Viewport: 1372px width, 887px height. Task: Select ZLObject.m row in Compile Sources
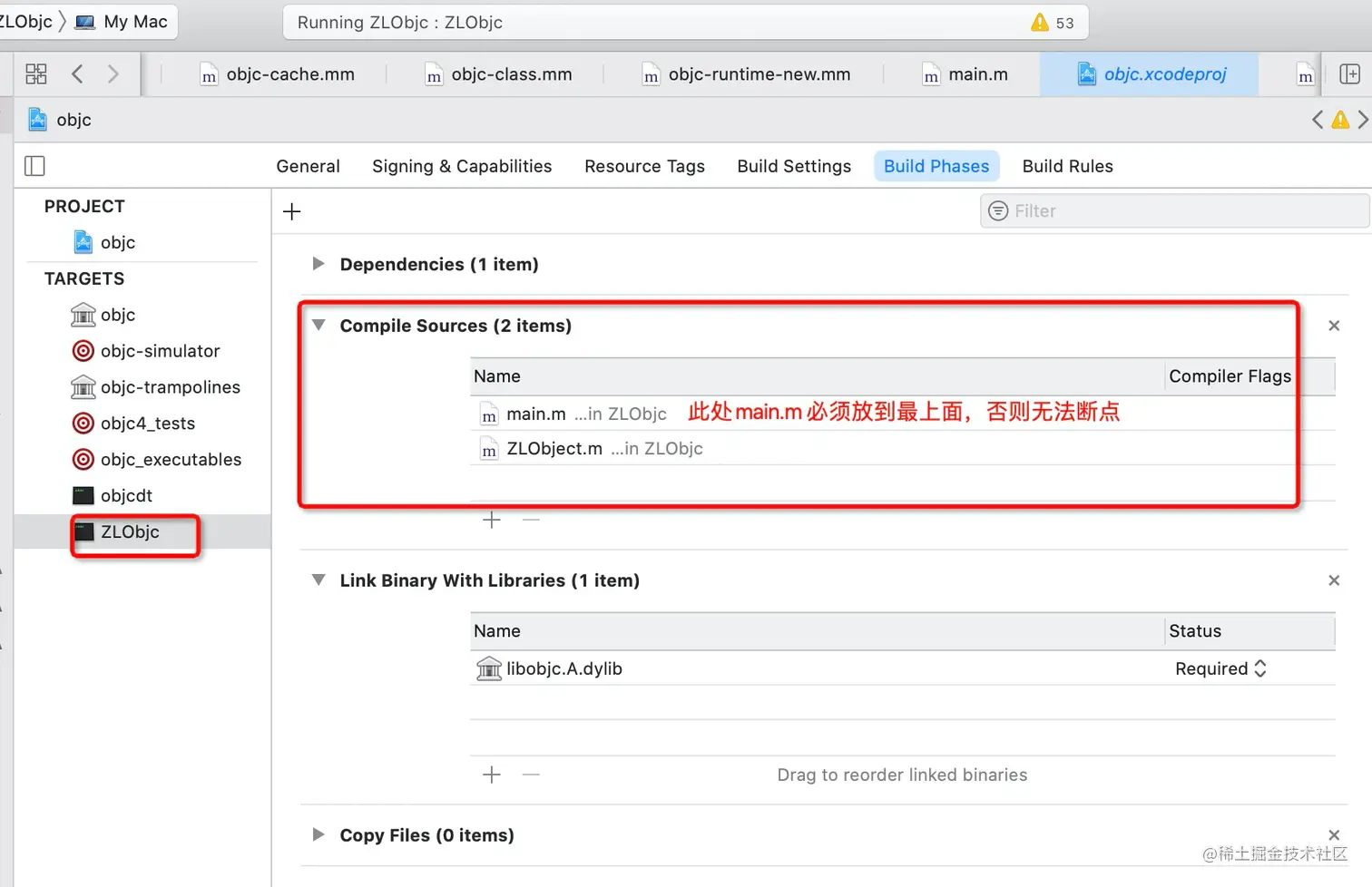[903, 448]
